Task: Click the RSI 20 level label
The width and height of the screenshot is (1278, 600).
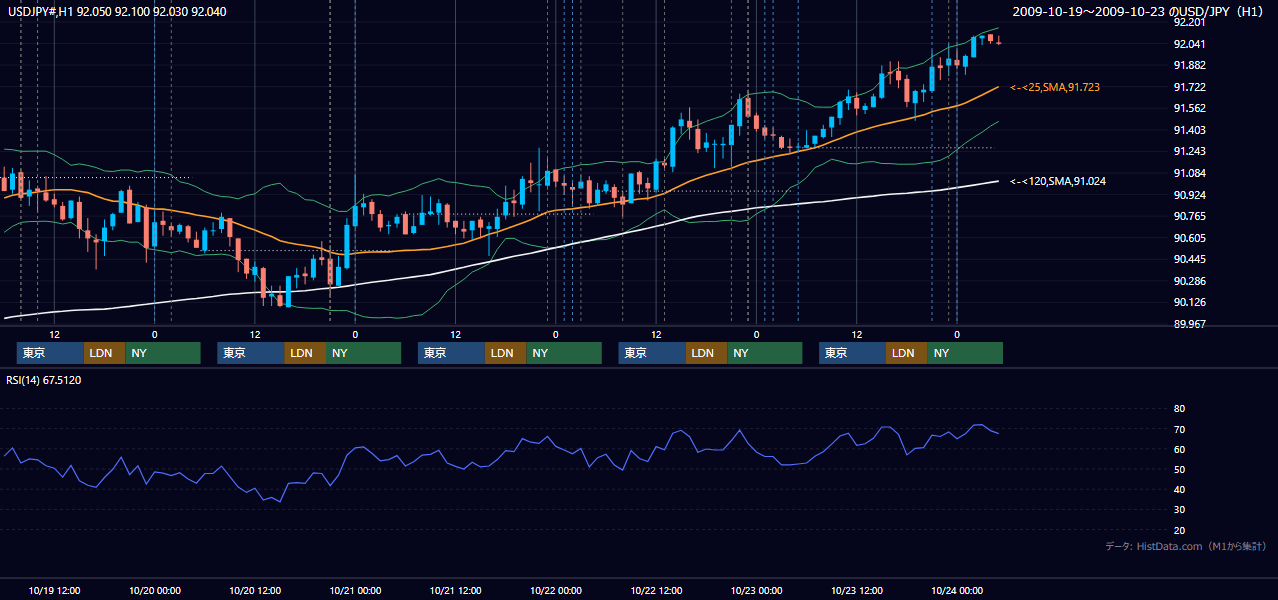Action: click(1179, 530)
